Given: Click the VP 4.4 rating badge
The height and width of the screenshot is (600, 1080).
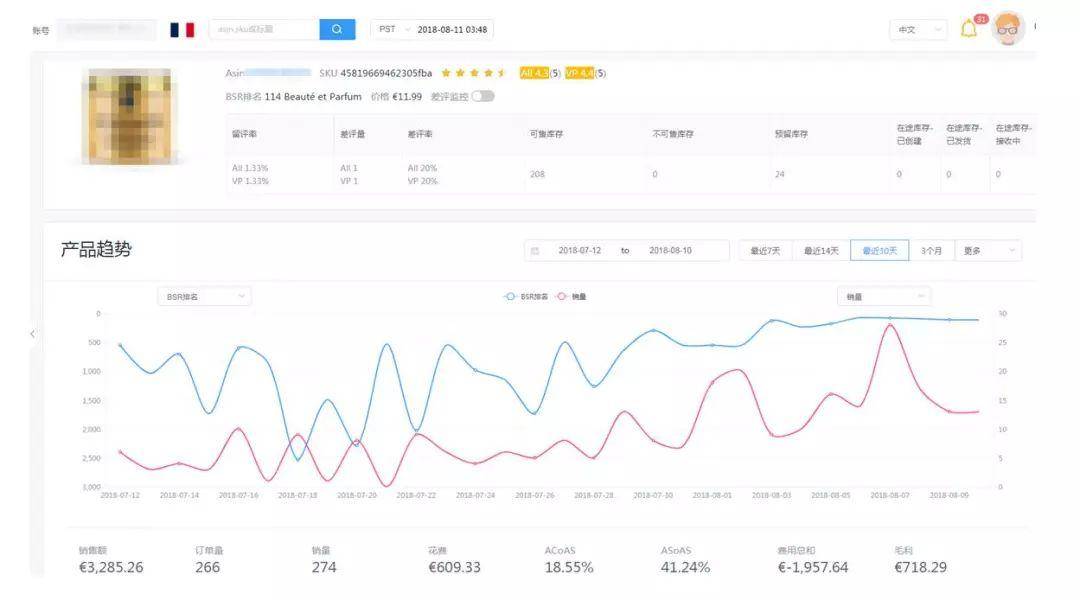Looking at the screenshot, I should click(x=580, y=73).
